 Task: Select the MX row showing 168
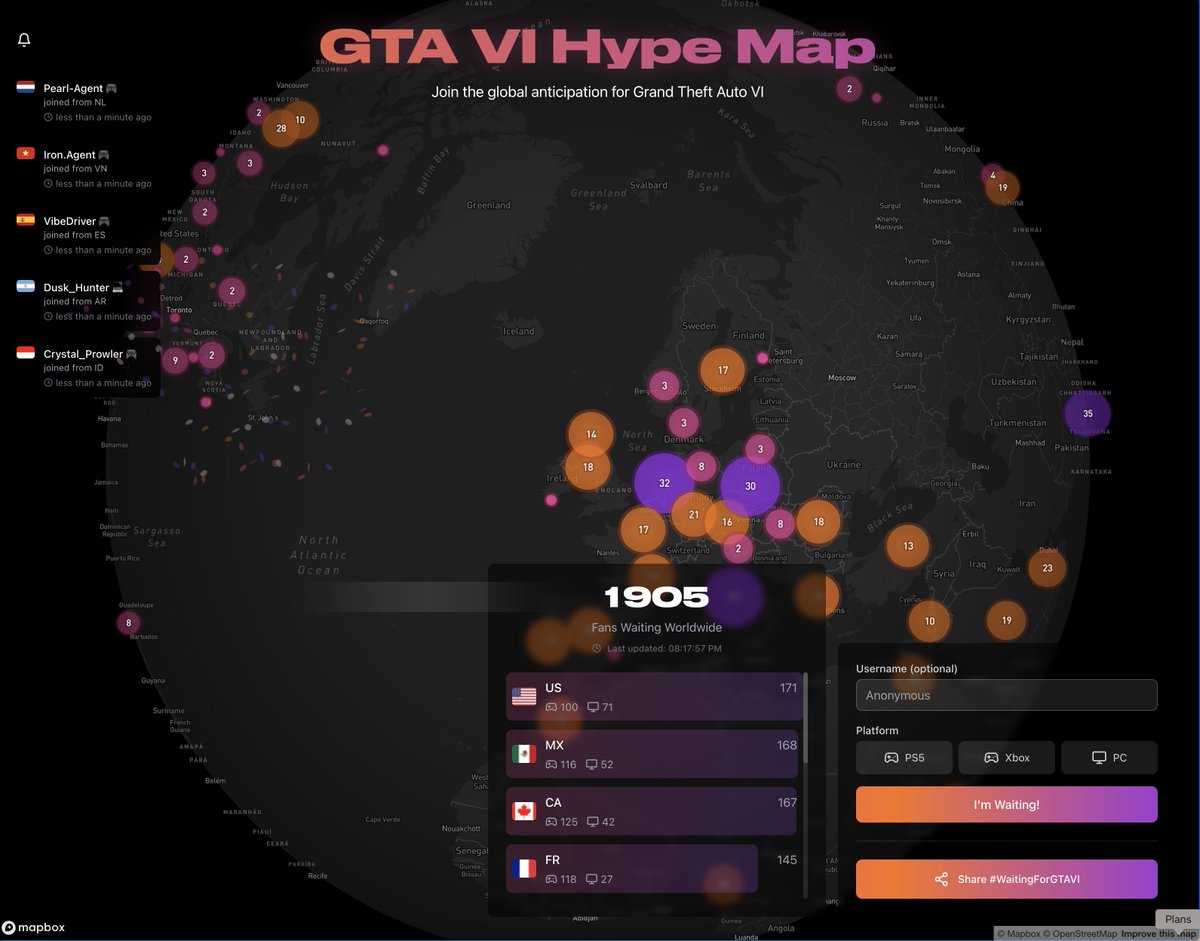[652, 754]
